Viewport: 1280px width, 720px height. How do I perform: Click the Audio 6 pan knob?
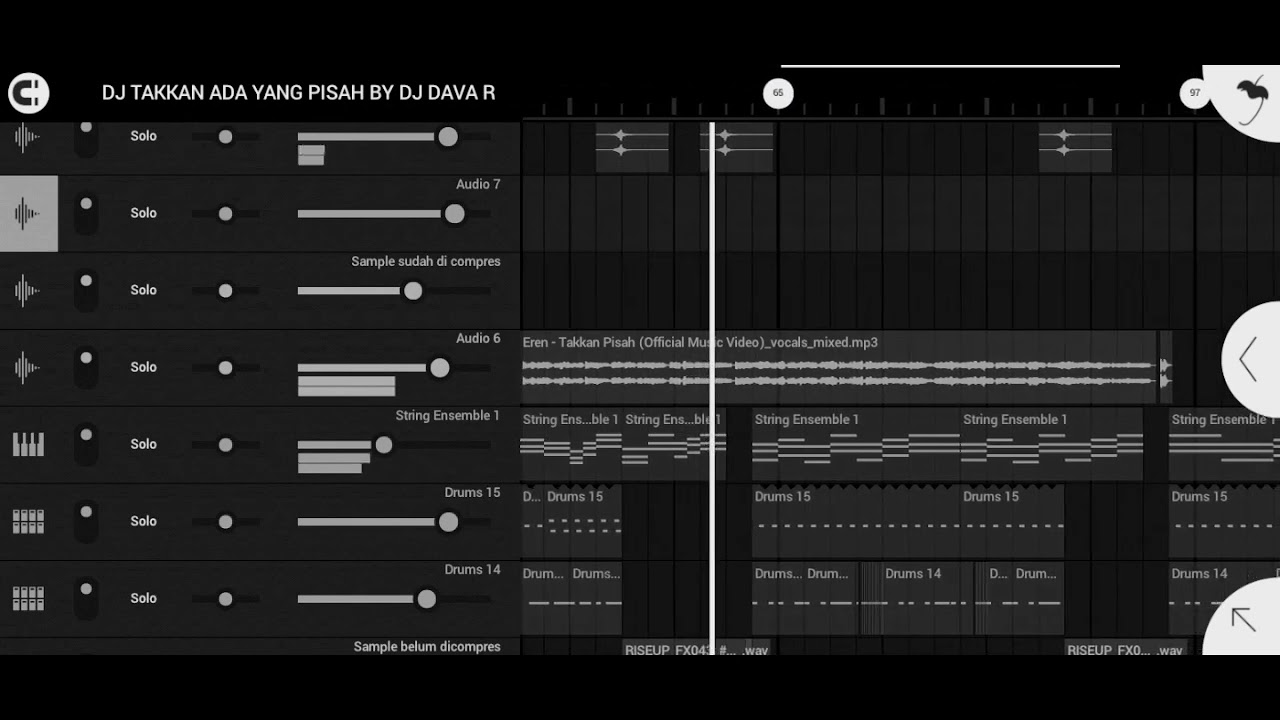point(225,367)
